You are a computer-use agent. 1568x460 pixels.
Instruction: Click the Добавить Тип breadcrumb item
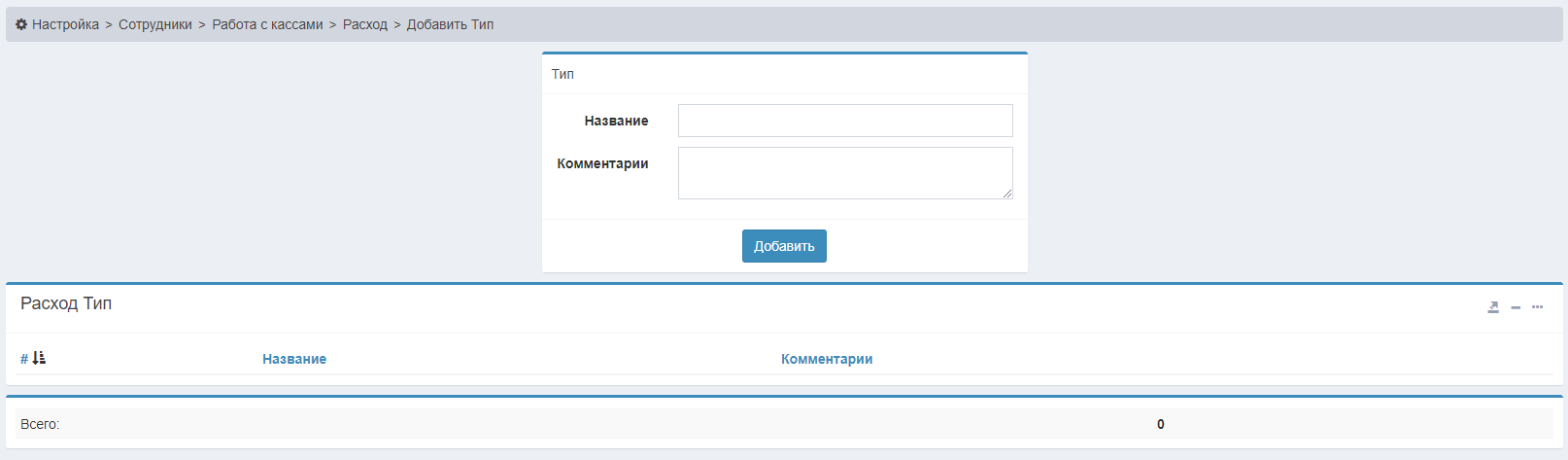450,24
